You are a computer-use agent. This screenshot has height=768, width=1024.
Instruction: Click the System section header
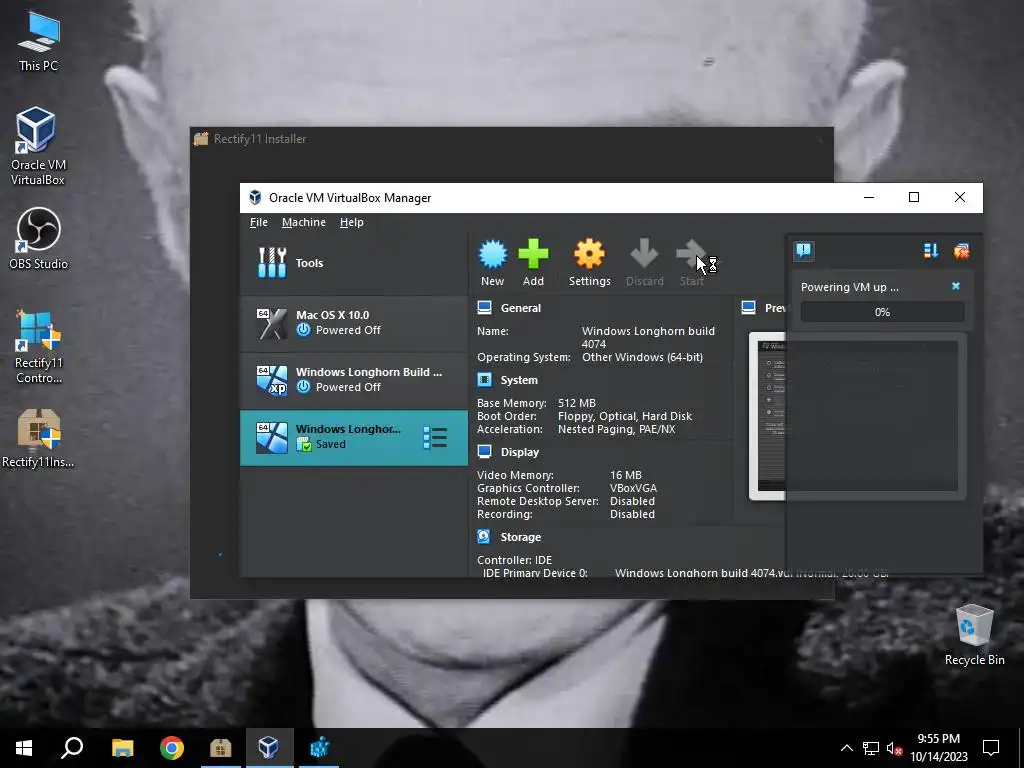pyautogui.click(x=519, y=380)
